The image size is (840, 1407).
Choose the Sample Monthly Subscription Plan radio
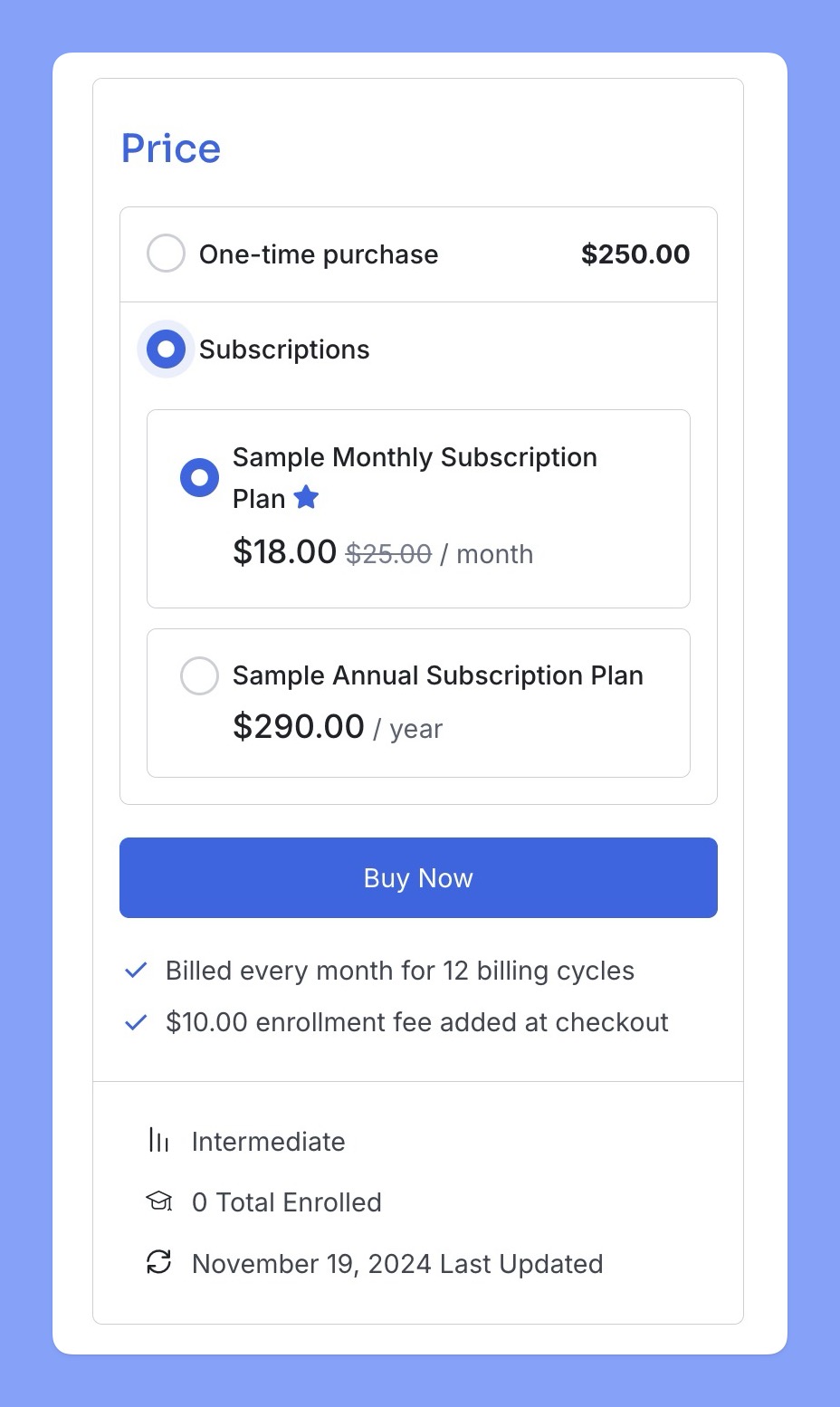click(x=199, y=477)
